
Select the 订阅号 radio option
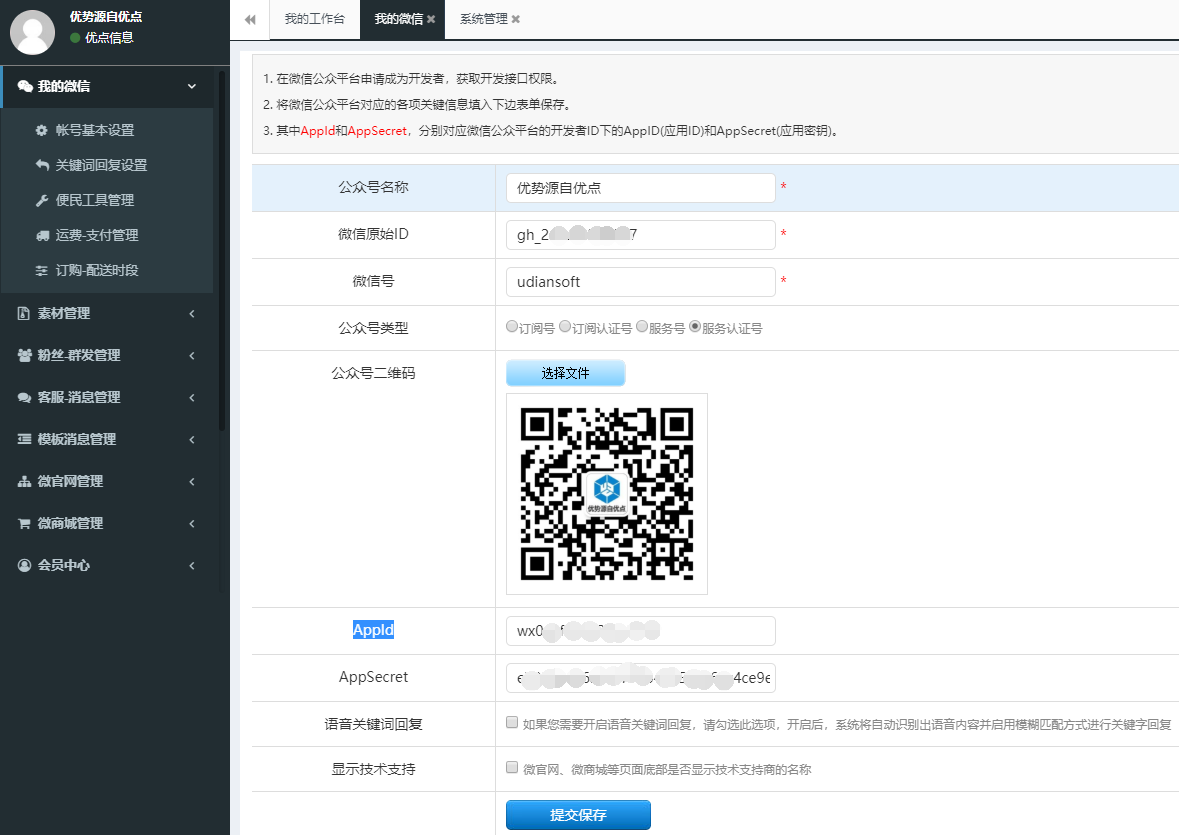pos(512,326)
